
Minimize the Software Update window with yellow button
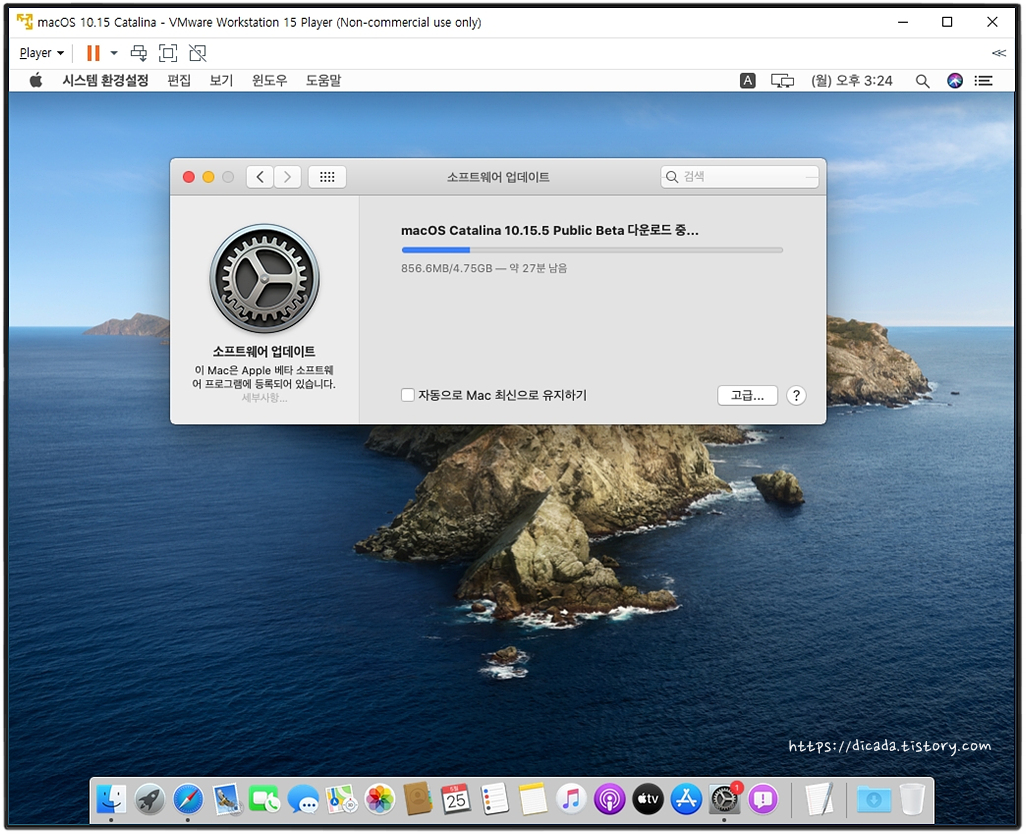tap(208, 177)
